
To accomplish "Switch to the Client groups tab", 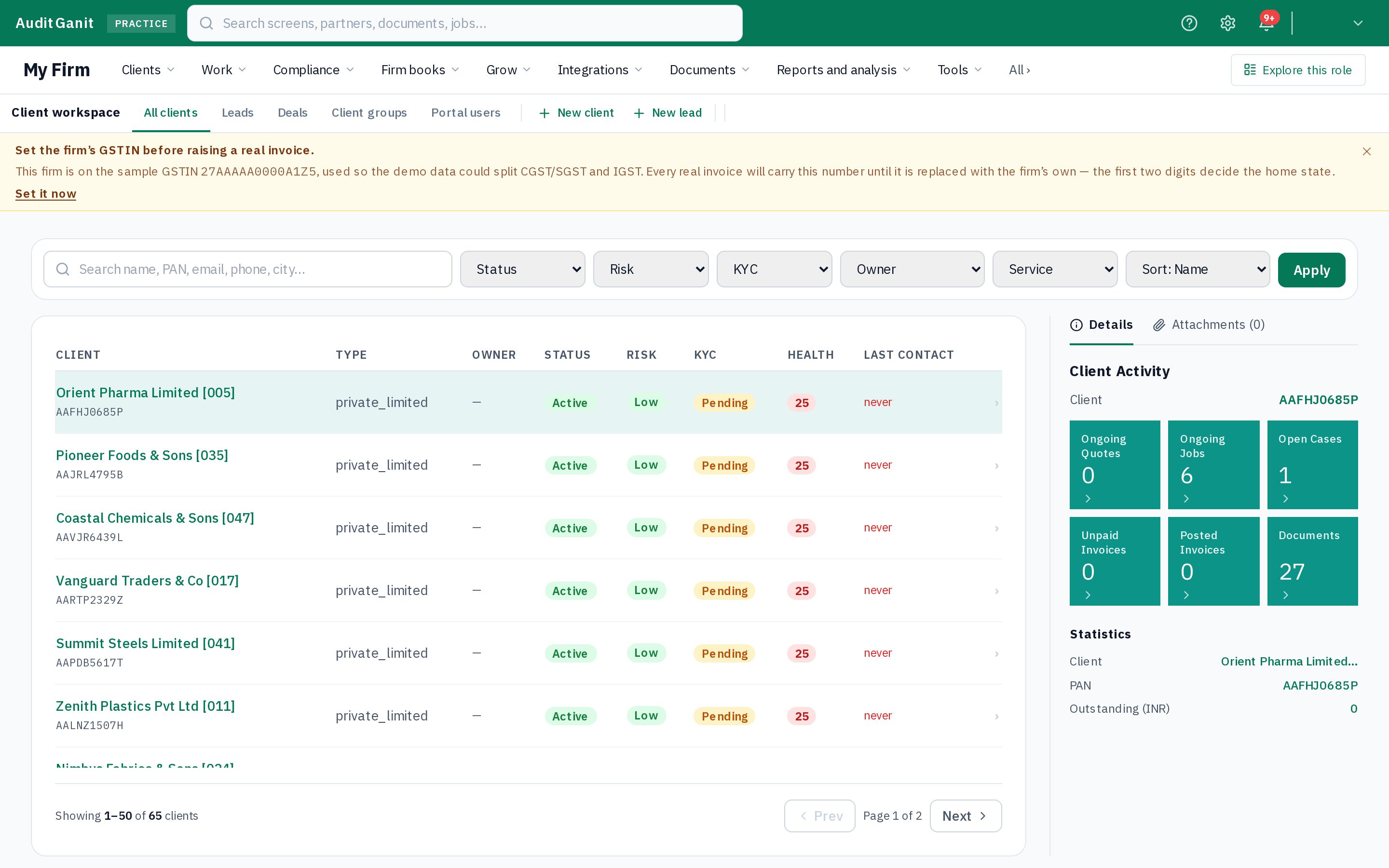I will [369, 113].
